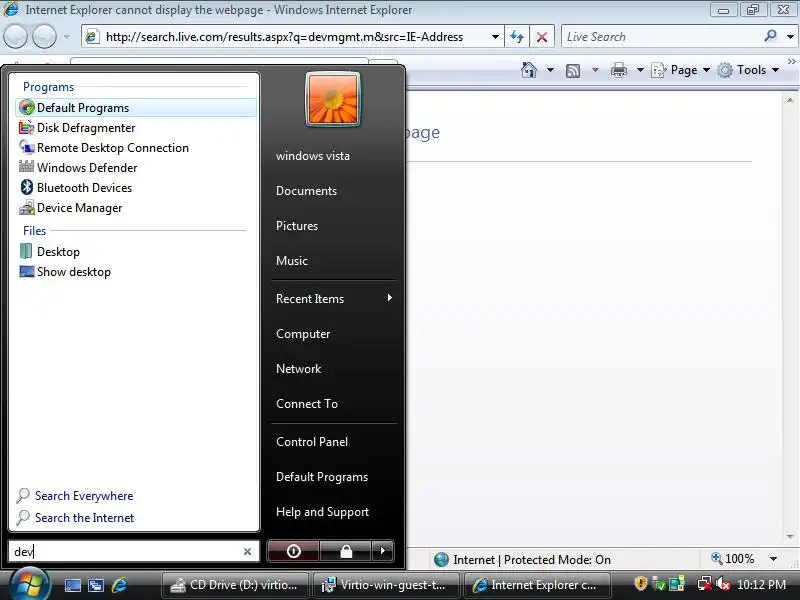Click the power sleep button

click(x=293, y=551)
